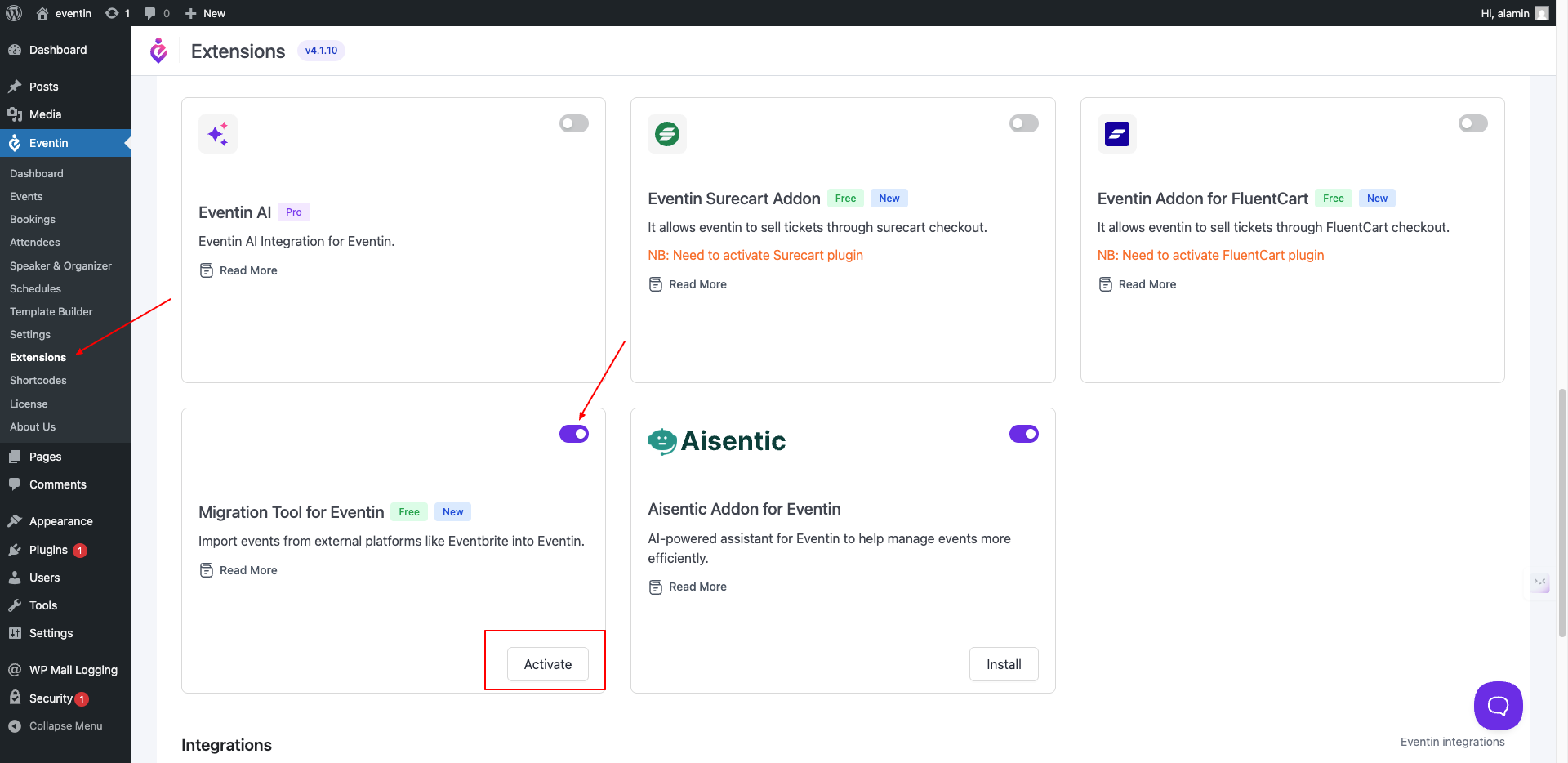Screen dimensions: 1568x763
Task: Click the Dashboard gauge icon in sidebar
Action: 15,50
